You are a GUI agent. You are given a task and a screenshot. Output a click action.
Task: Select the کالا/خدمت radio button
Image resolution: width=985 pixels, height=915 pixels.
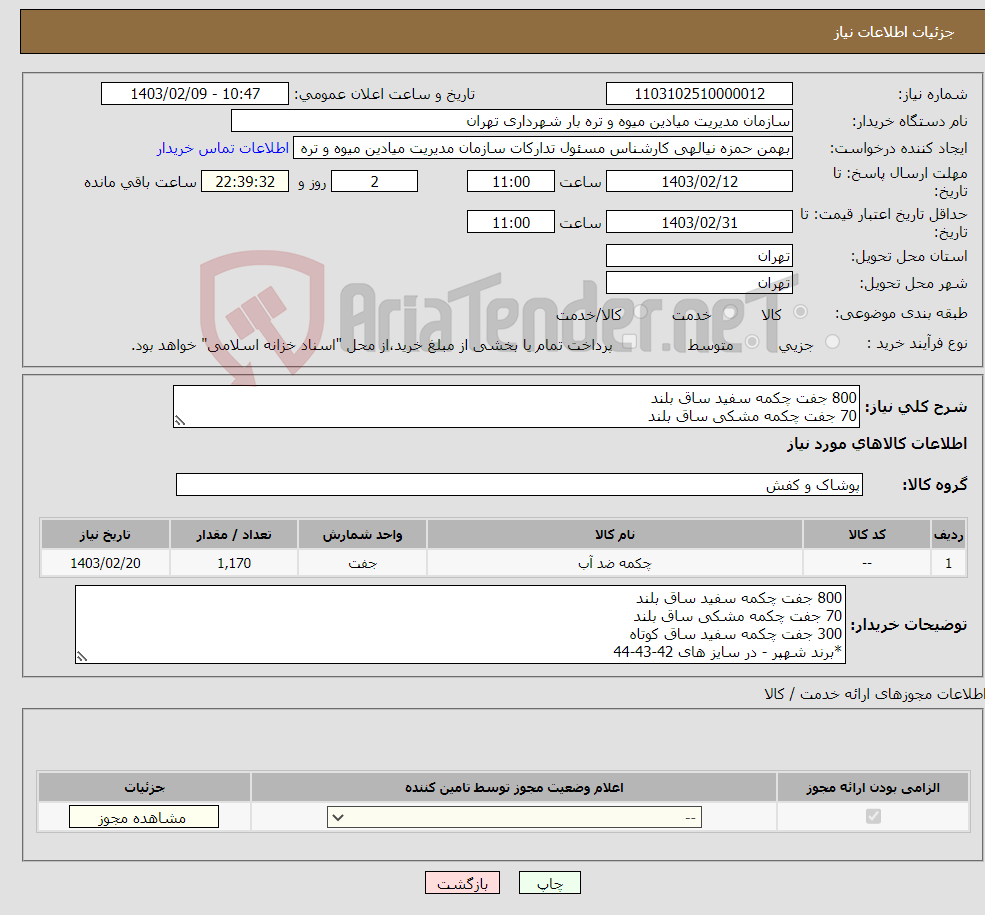tap(640, 312)
